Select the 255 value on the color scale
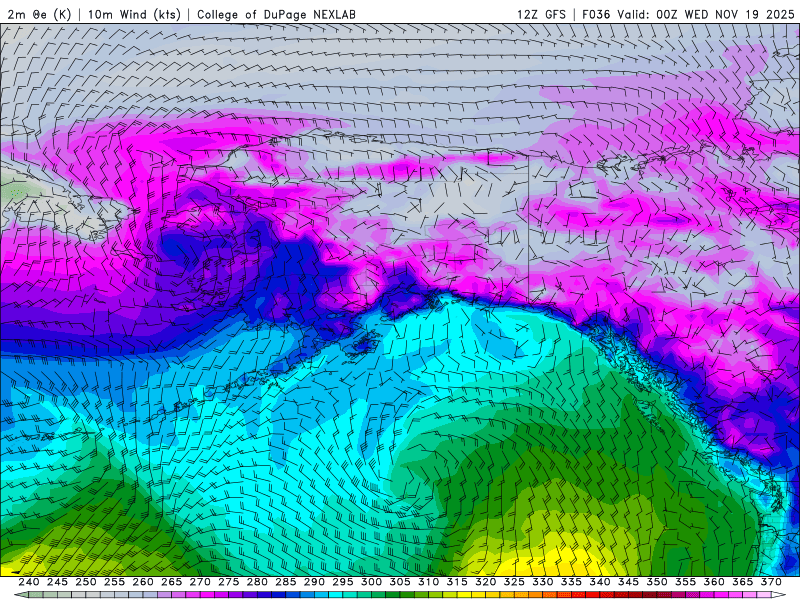 point(114,582)
